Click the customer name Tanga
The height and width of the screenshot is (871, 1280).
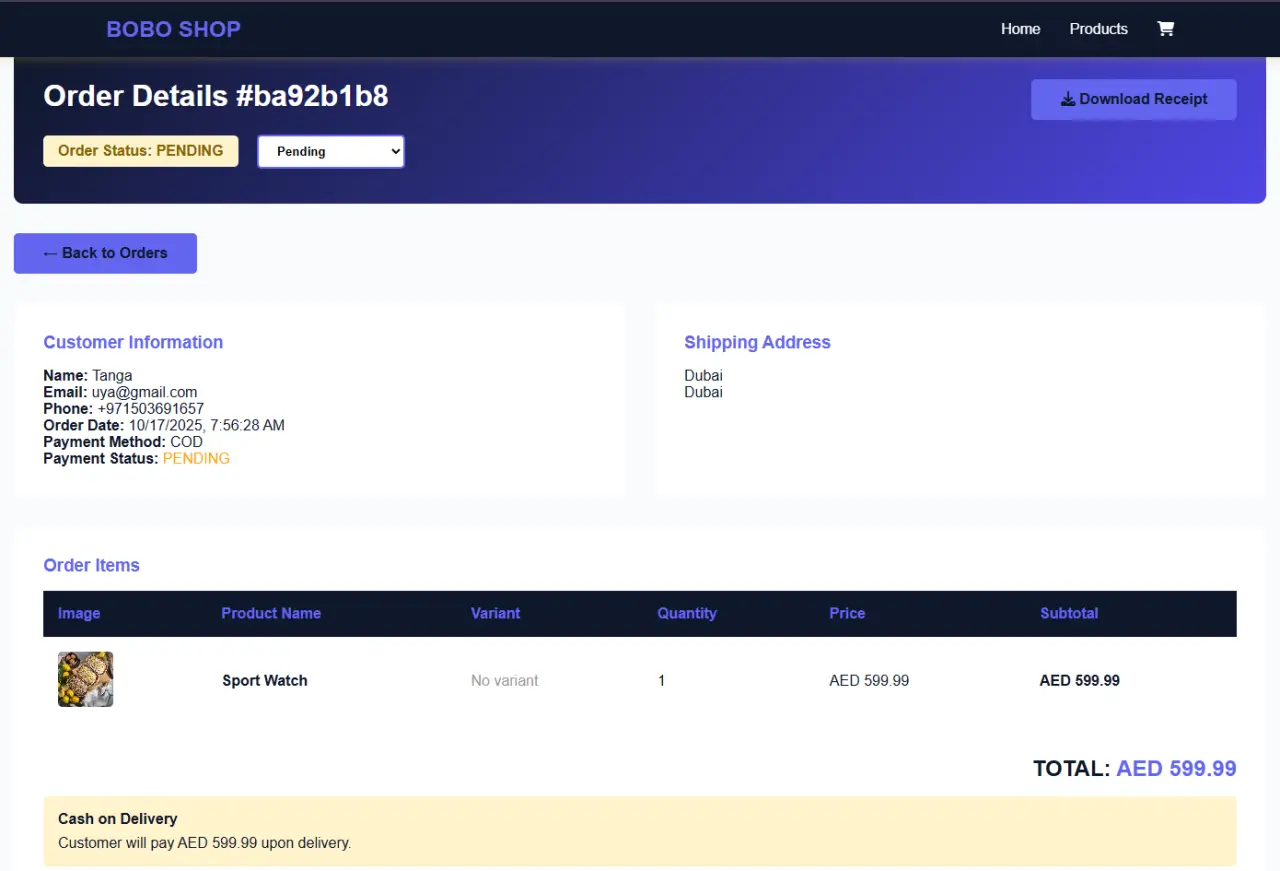coord(112,376)
